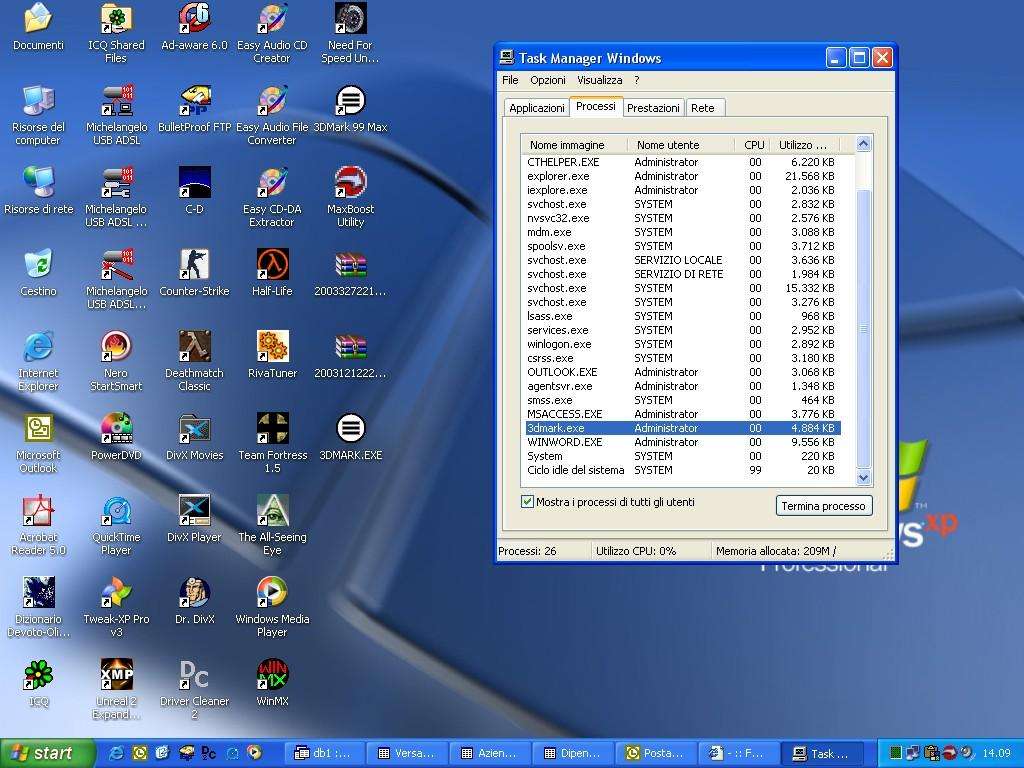Switch to the Rete tab
The image size is (1024, 768).
pyautogui.click(x=703, y=108)
